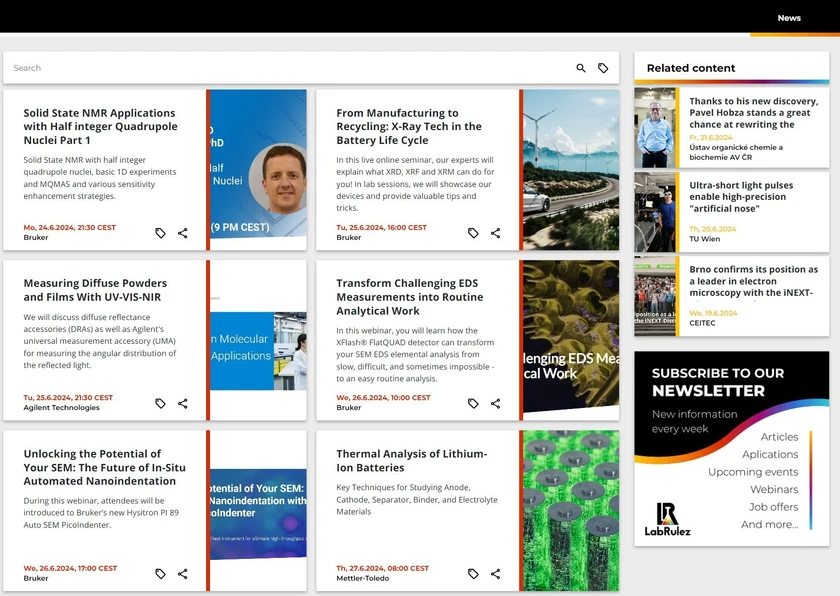Click the Solid State NMR presenter thumbnail
The image size is (840, 596).
pyautogui.click(x=258, y=170)
